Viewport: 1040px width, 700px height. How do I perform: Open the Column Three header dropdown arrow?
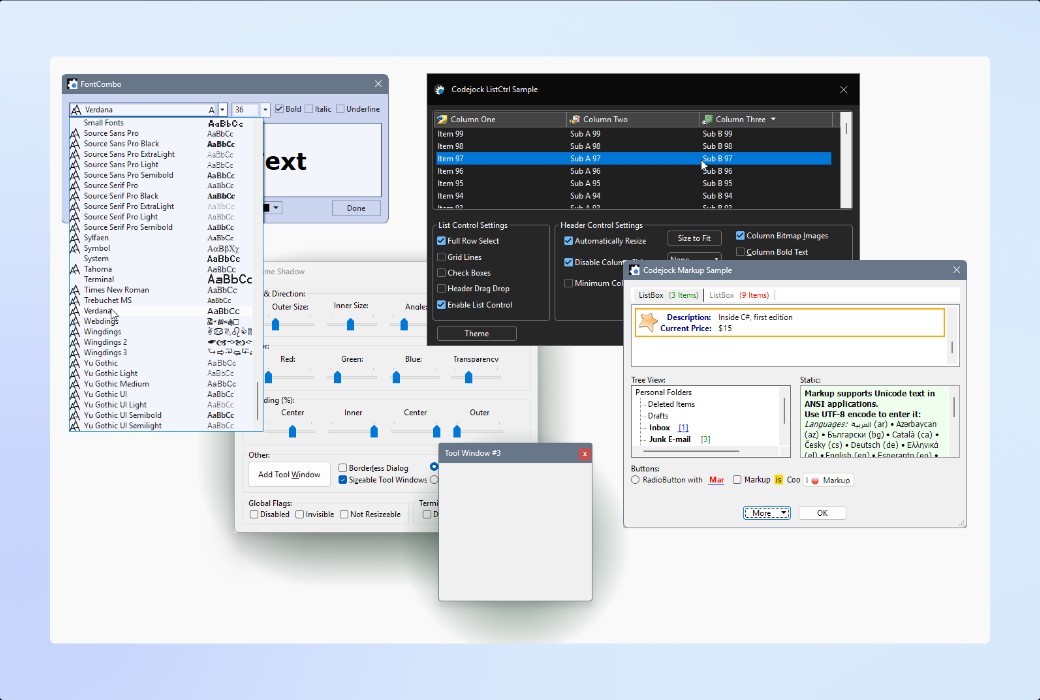pyautogui.click(x=773, y=119)
